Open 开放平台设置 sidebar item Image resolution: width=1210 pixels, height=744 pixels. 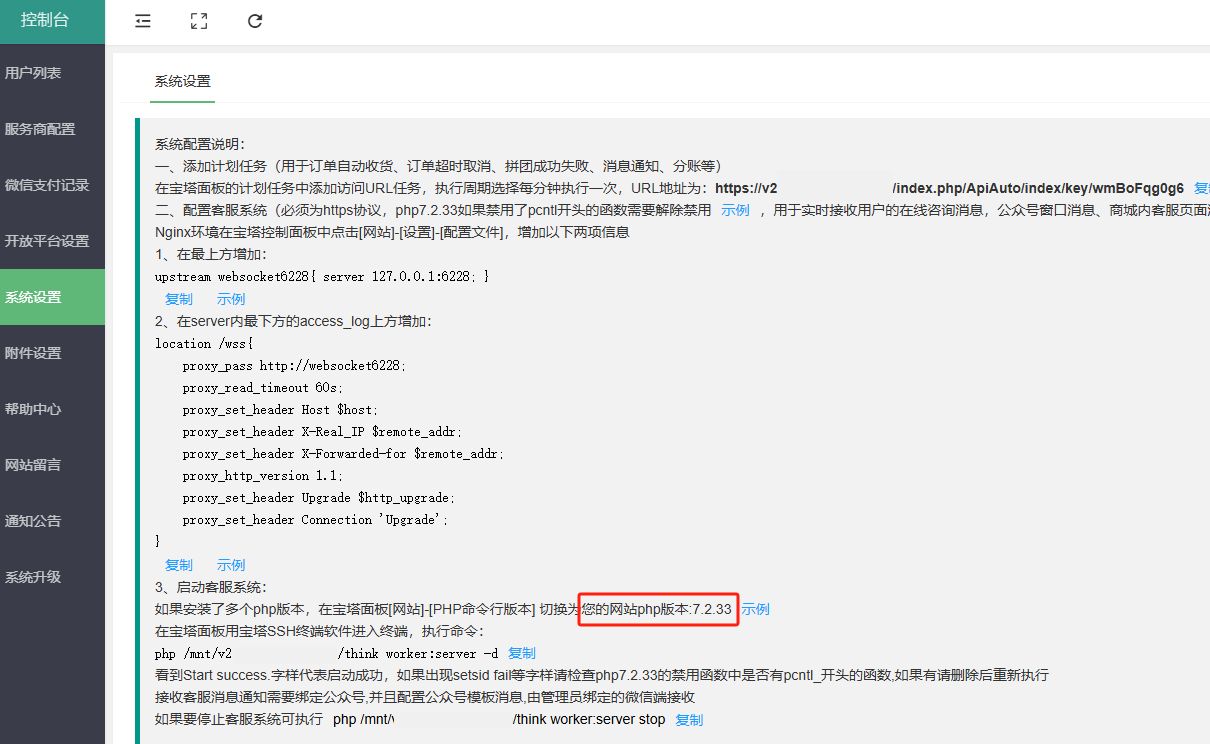[x=47, y=241]
